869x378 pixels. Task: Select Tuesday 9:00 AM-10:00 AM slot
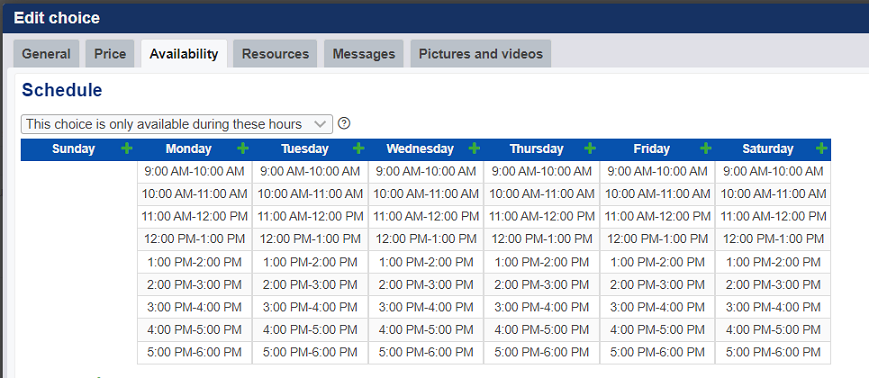tap(310, 172)
